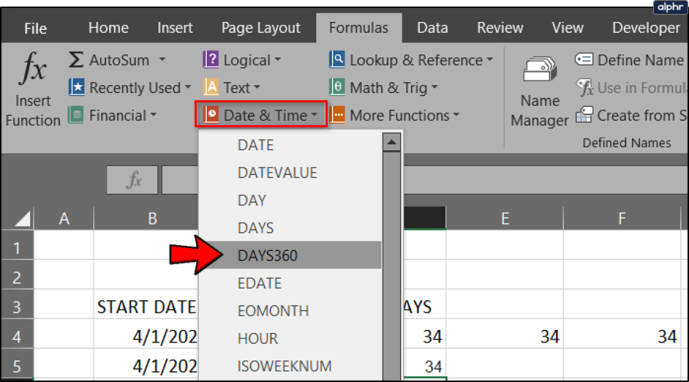Open the Name Manager
Viewport: 689px width, 382px height.
coord(540,91)
